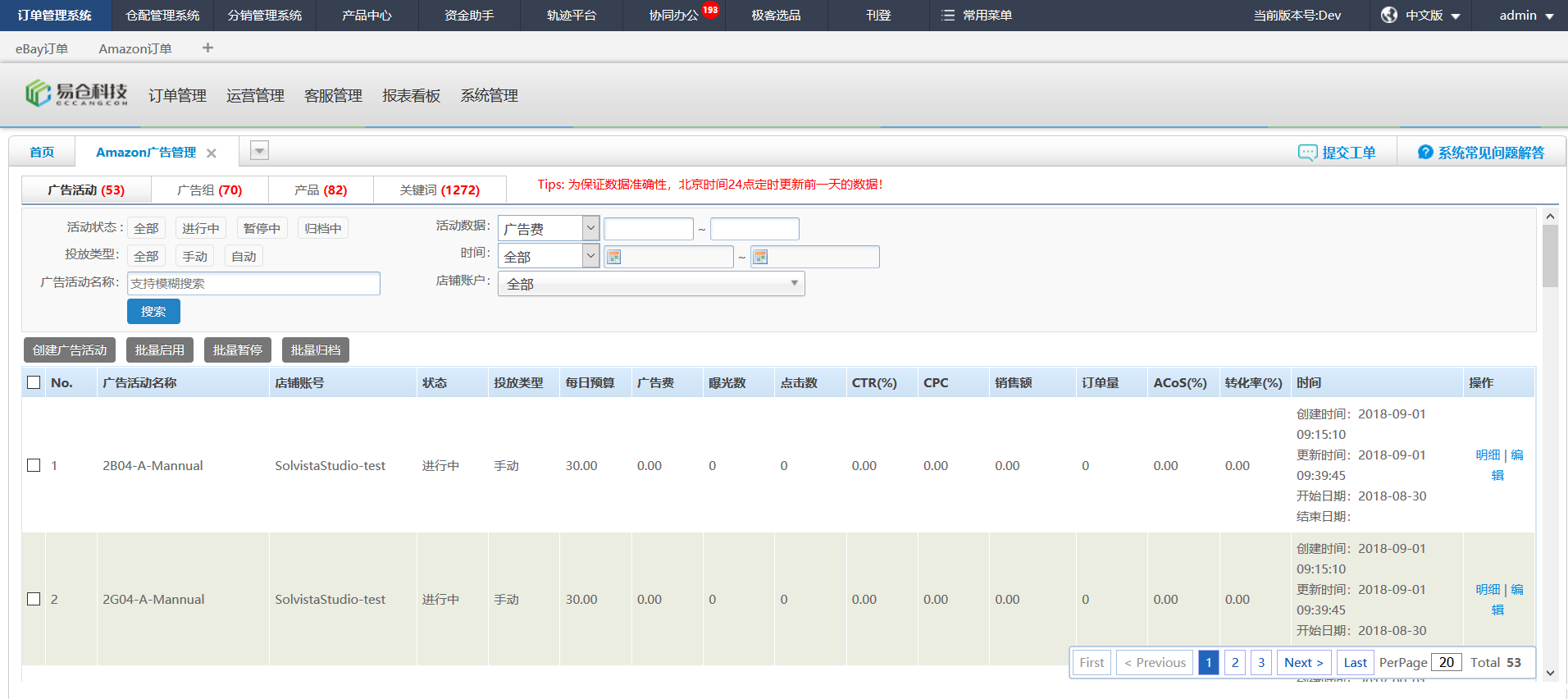The width and height of the screenshot is (1568, 699).
Task: Open the 运营管理 menu
Action: pyautogui.click(x=255, y=96)
